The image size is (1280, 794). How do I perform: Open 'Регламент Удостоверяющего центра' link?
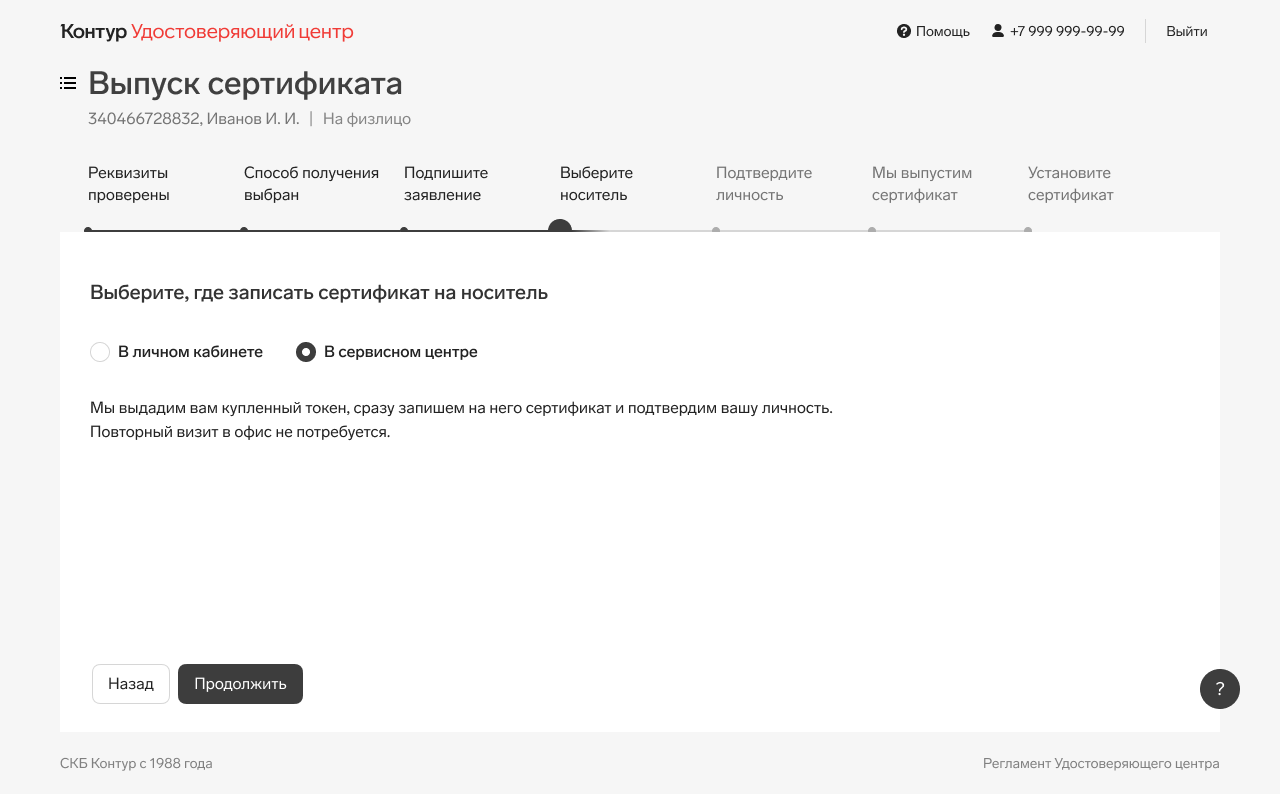click(x=1101, y=764)
